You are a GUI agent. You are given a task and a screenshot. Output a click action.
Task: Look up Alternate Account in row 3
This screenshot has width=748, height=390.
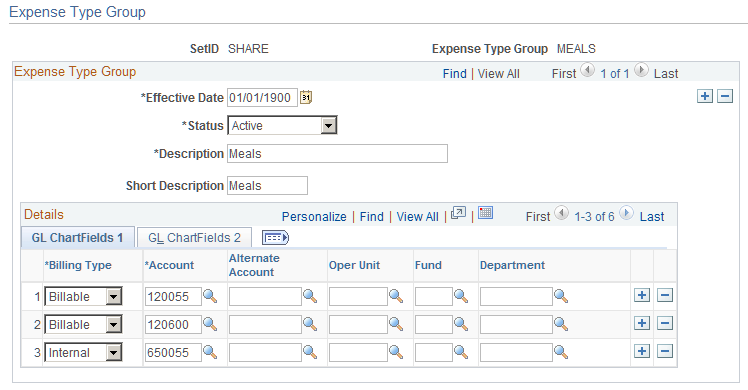(310, 352)
